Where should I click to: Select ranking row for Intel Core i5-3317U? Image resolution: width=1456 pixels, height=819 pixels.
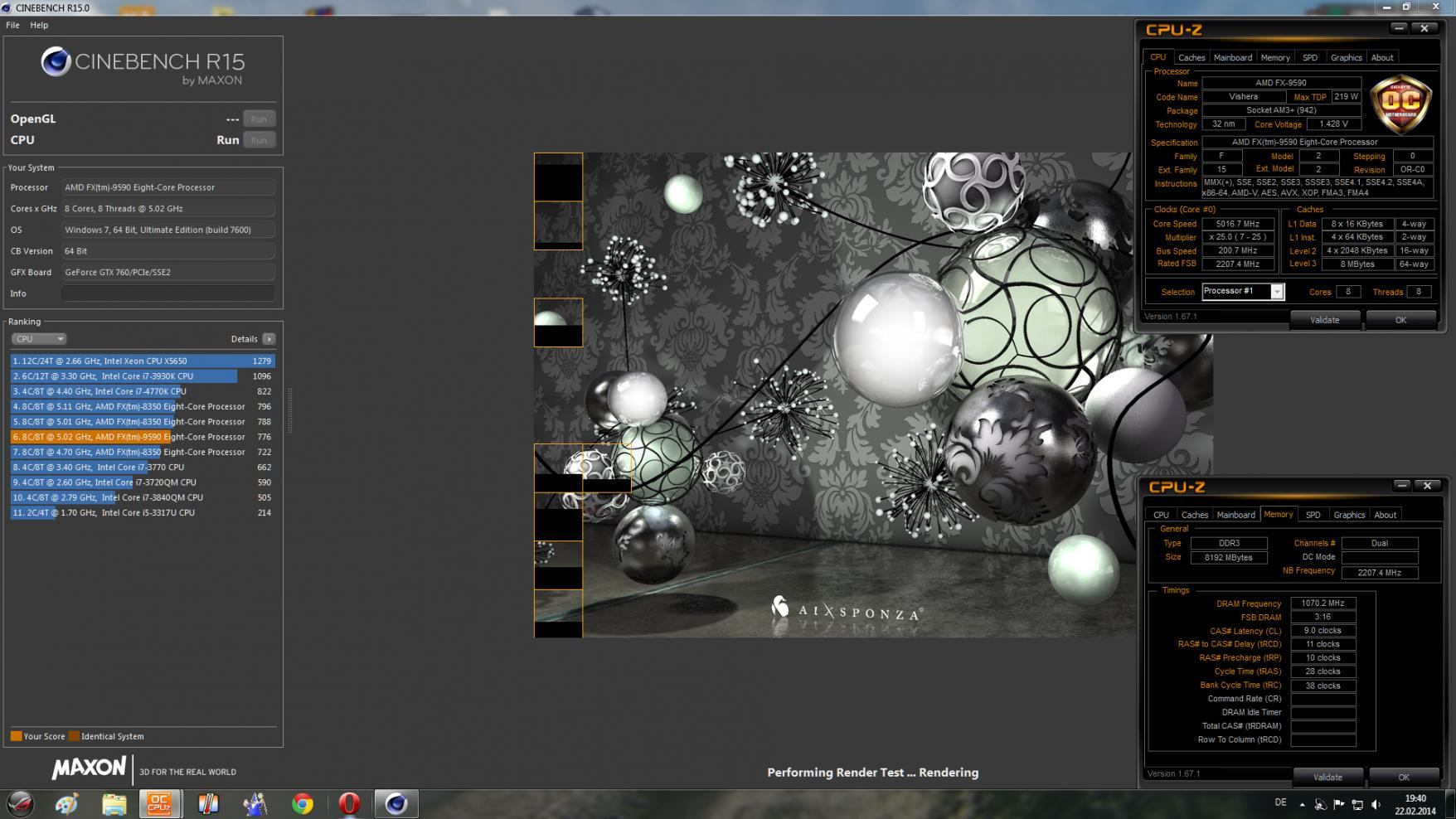click(x=143, y=513)
